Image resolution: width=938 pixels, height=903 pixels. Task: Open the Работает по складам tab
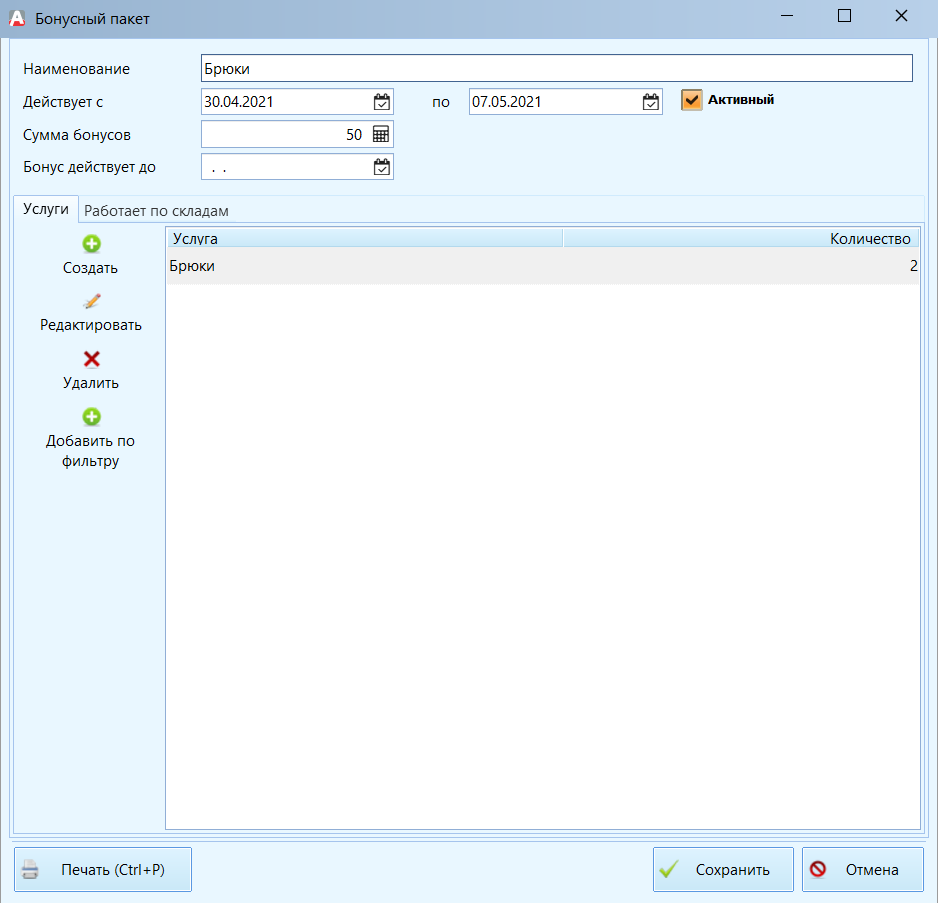coord(156,211)
